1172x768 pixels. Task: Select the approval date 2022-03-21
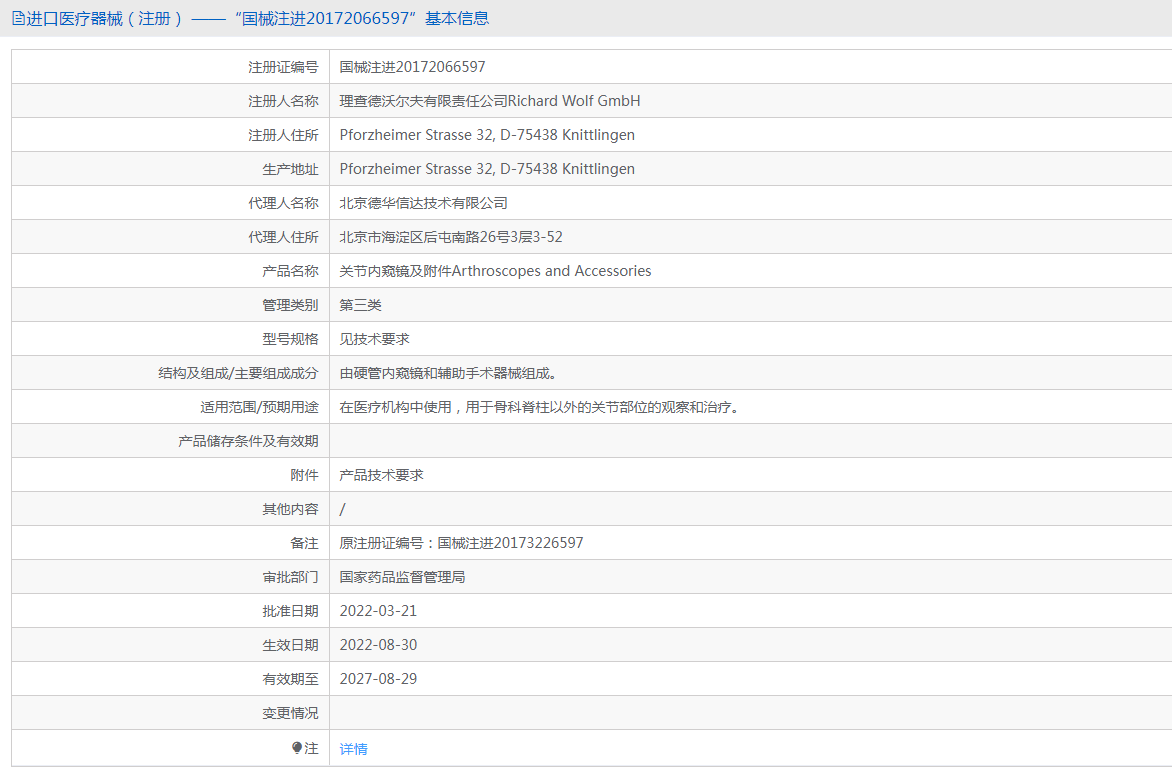click(378, 611)
